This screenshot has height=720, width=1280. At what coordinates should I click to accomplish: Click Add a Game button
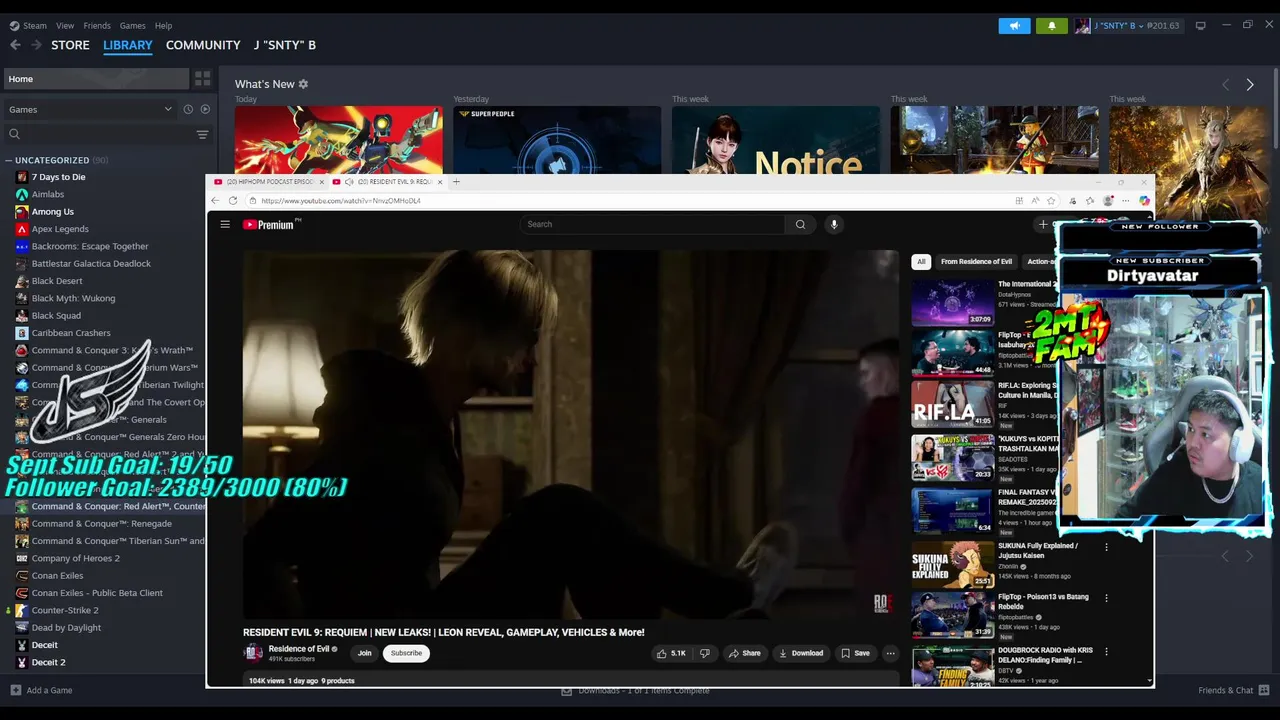(41, 690)
